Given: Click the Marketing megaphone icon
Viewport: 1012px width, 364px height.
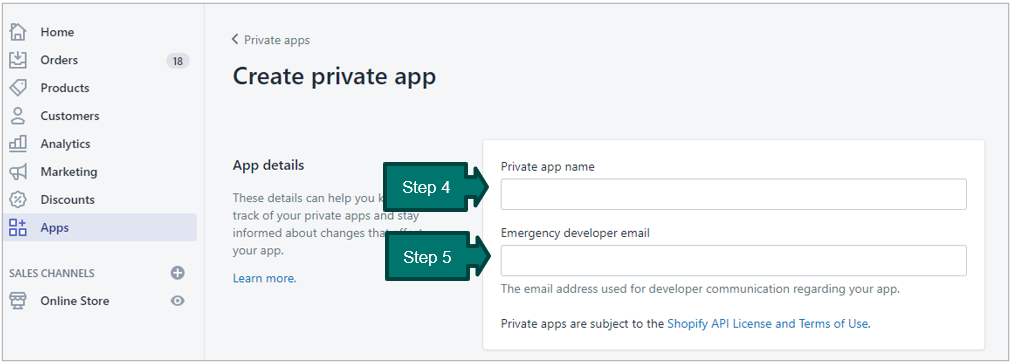Looking at the screenshot, I should coord(18,172).
